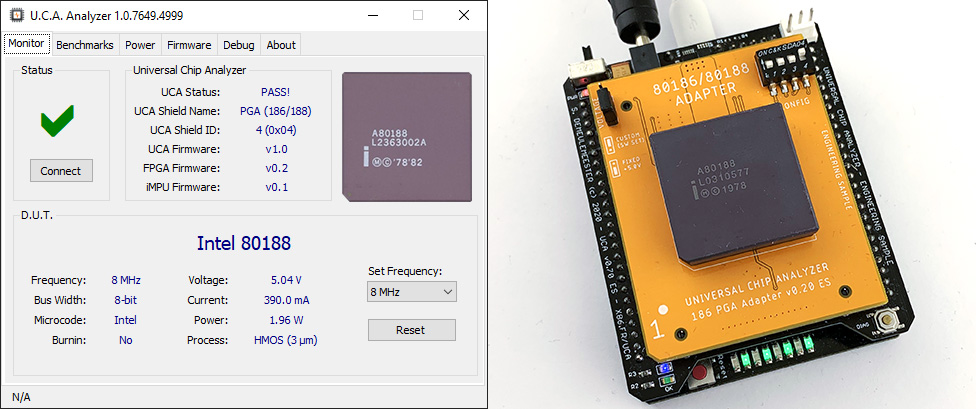Click the 390.0 mA current value

pos(286,300)
